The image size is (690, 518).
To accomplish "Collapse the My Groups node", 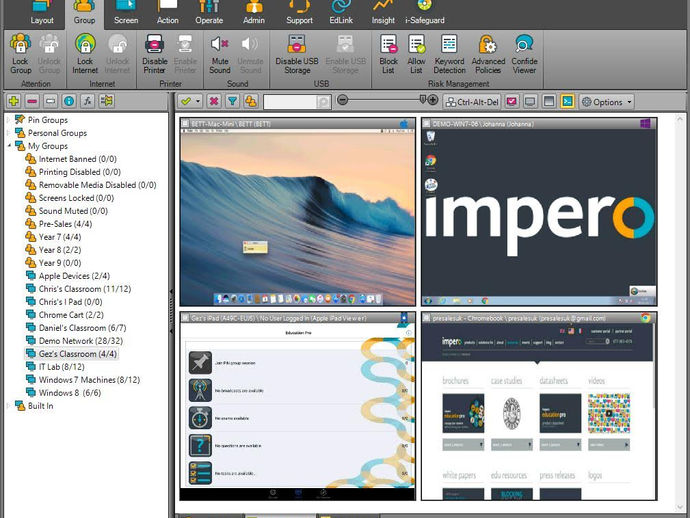I will pyautogui.click(x=8, y=146).
